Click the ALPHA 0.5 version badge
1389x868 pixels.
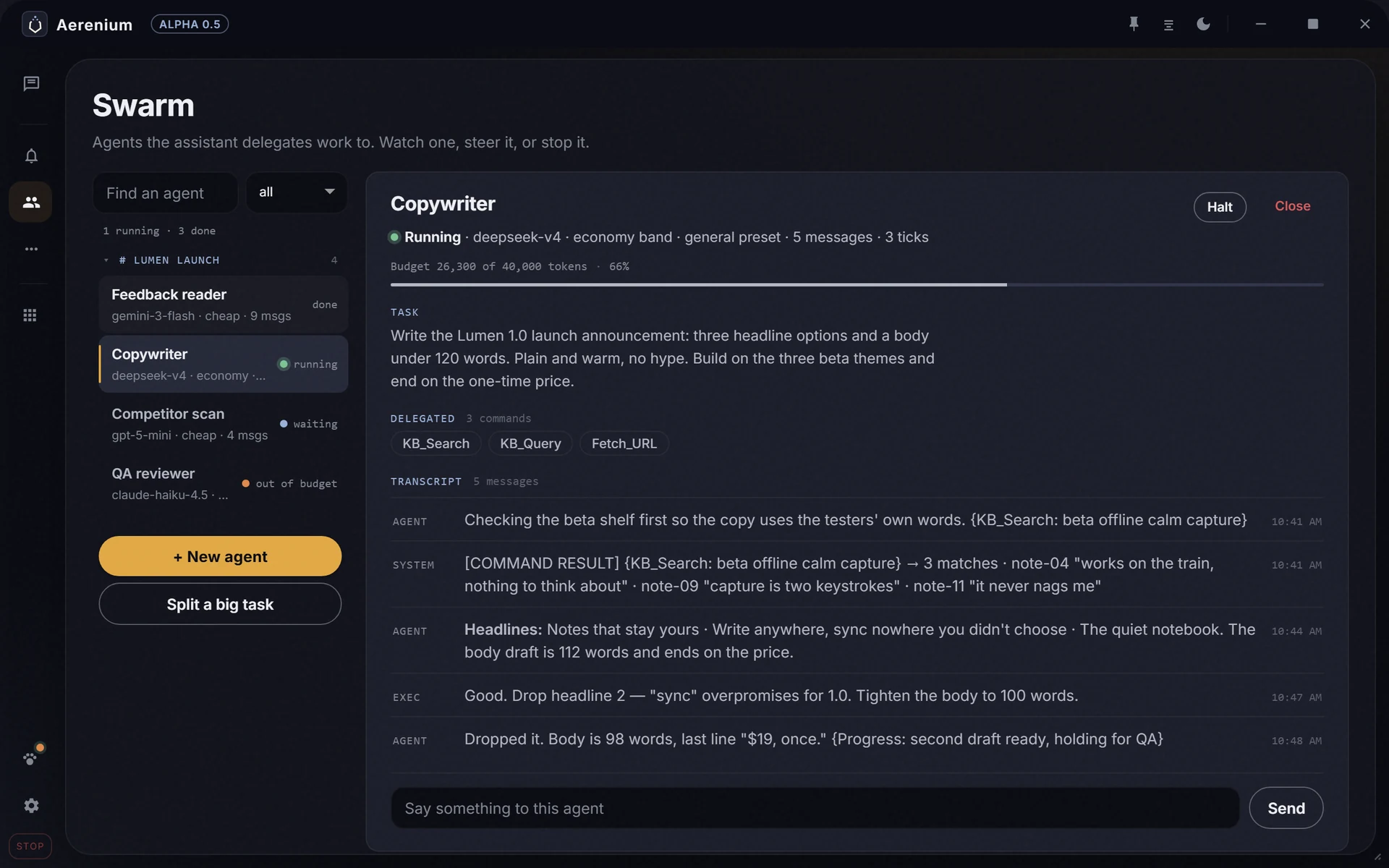tap(190, 24)
